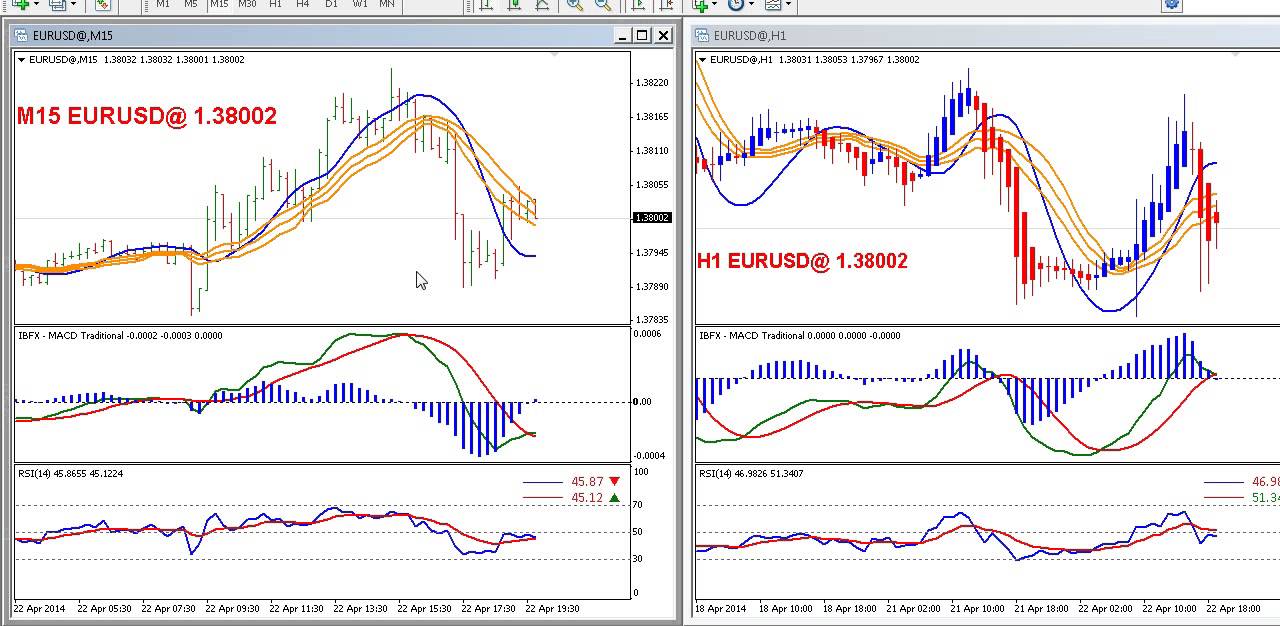
Task: Select the M30 timeframe button
Action: point(246,4)
